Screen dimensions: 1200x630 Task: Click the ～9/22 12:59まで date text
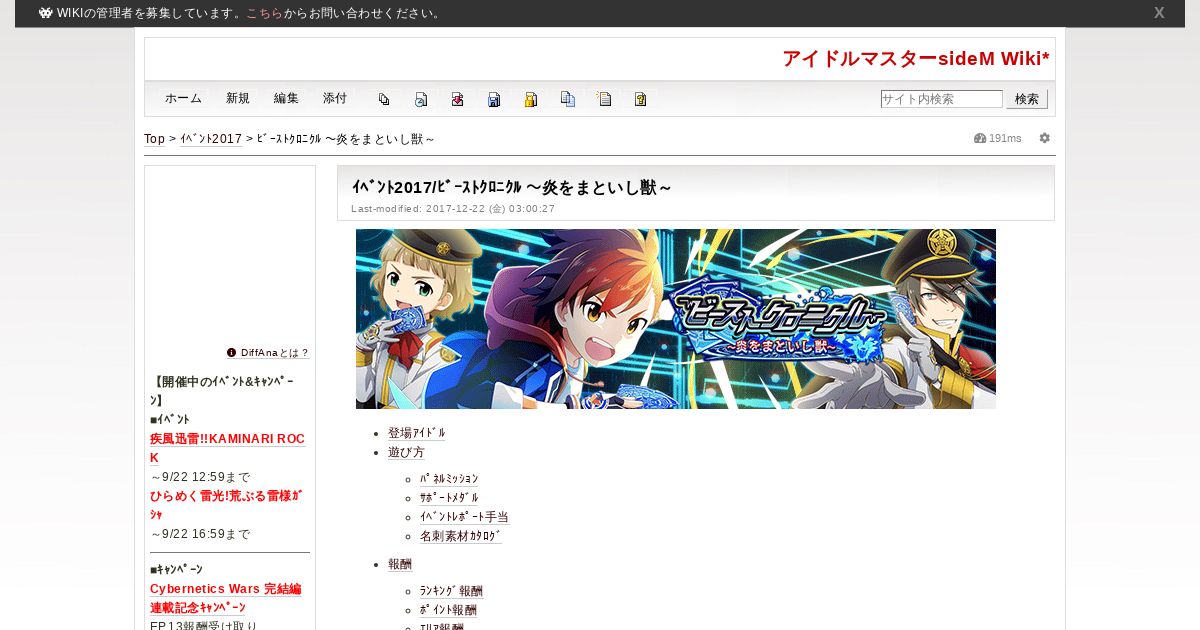tap(200, 477)
